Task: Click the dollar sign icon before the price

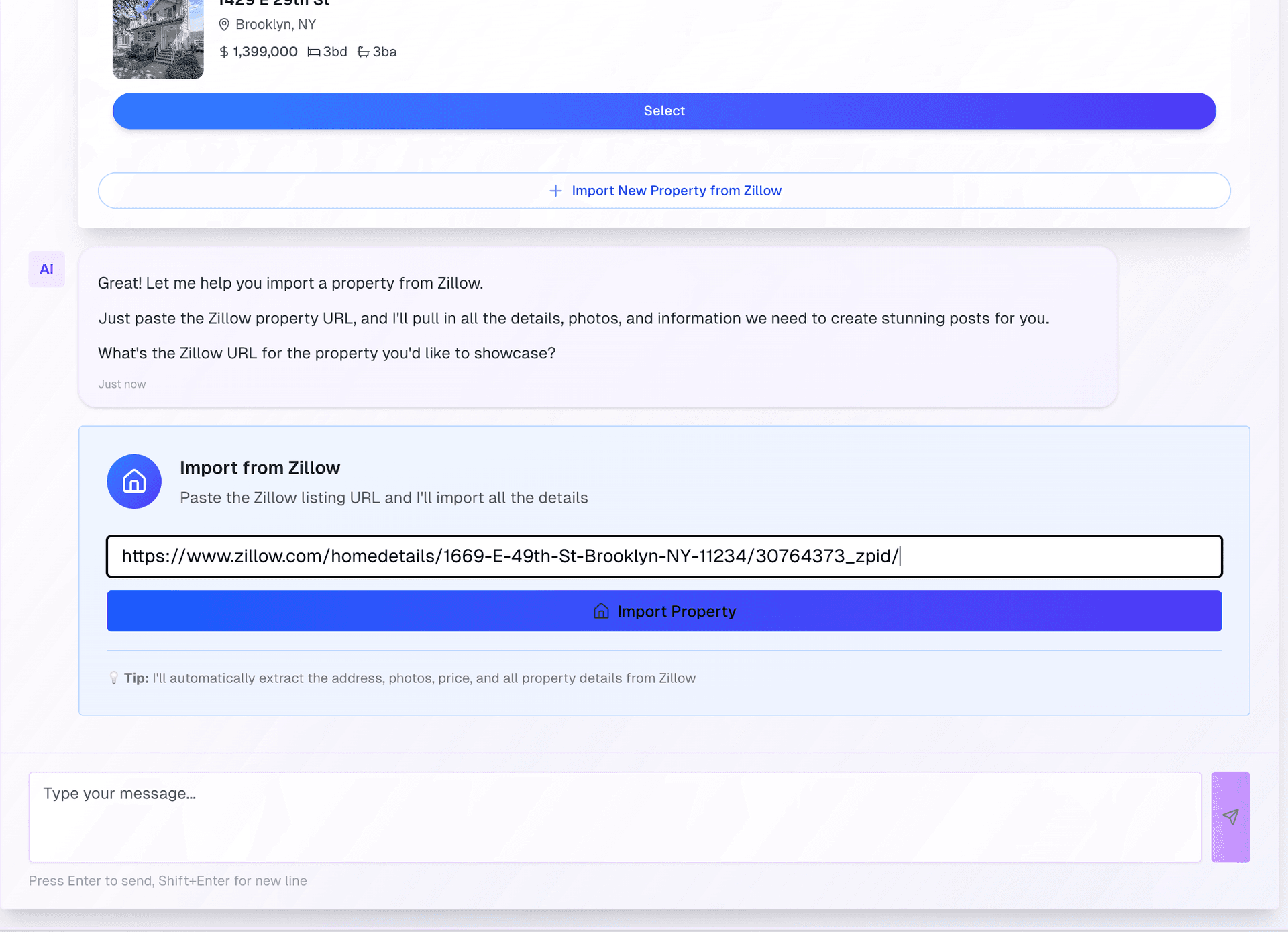Action: 224,52
